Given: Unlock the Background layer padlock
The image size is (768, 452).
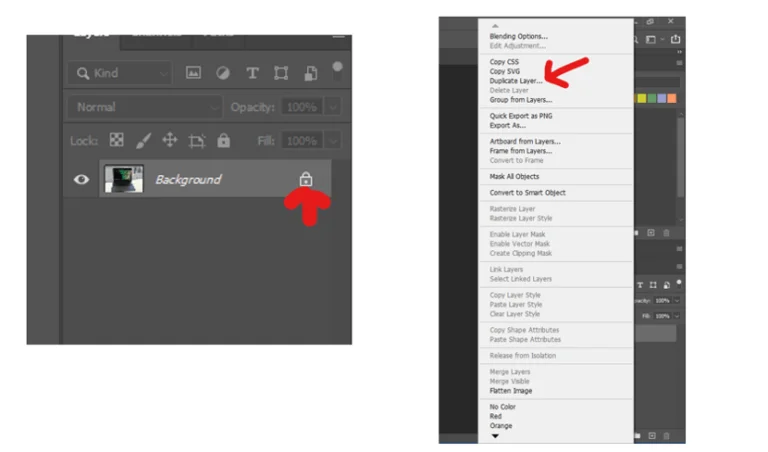Looking at the screenshot, I should tap(306, 179).
